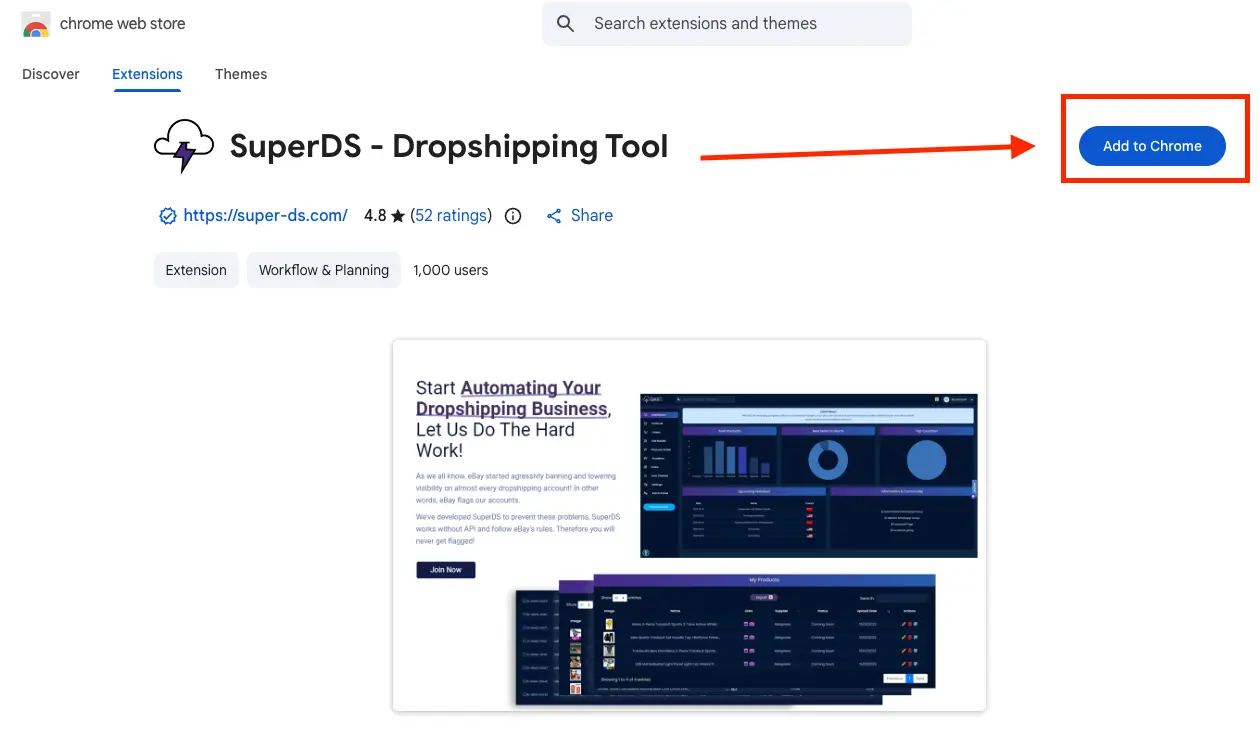Click the 1,000 users text

[450, 270]
